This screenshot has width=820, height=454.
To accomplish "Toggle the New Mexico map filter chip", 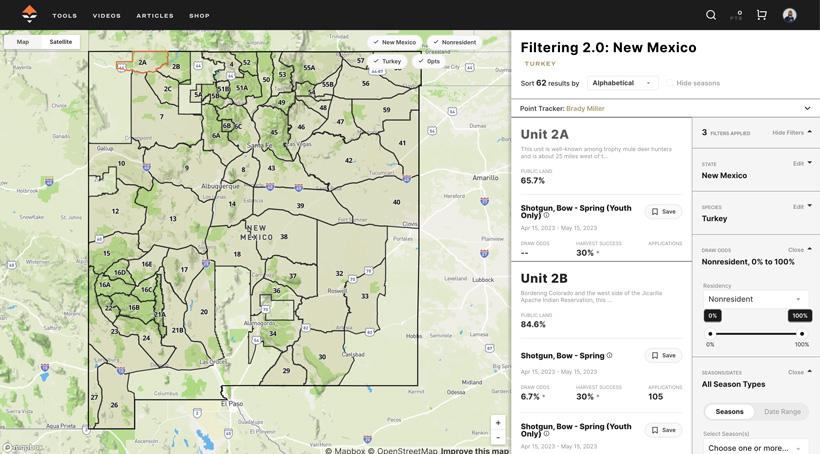I will (x=394, y=42).
